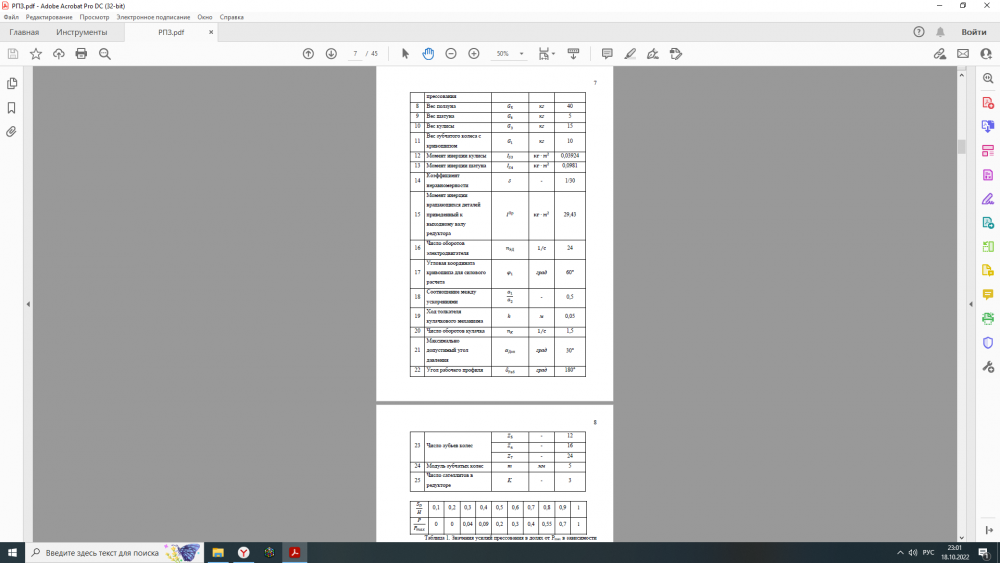This screenshot has height=563, width=1000.
Task: Open the find text search tool
Action: click(105, 54)
